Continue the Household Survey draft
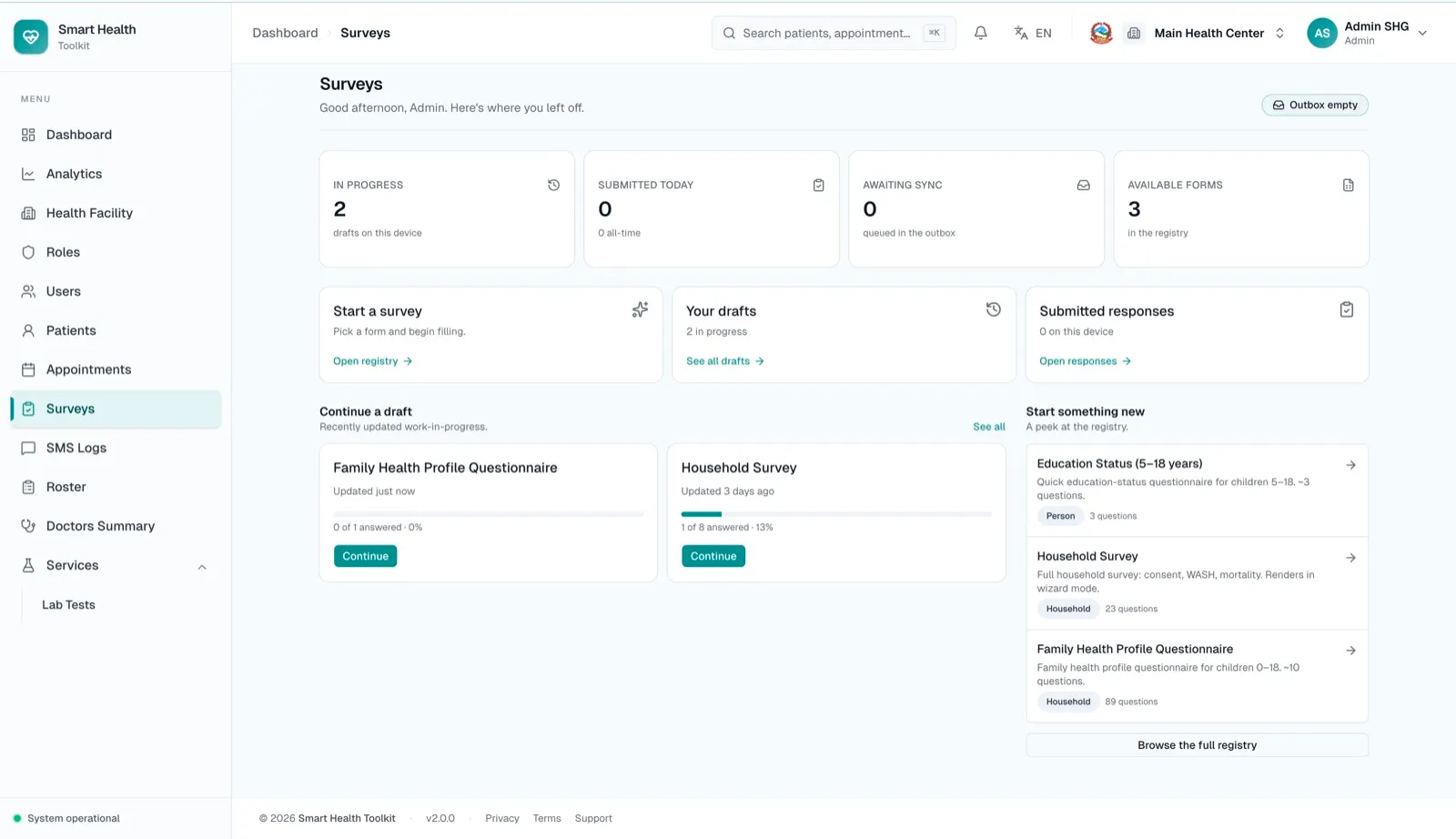The width and height of the screenshot is (1456, 839). (x=713, y=556)
